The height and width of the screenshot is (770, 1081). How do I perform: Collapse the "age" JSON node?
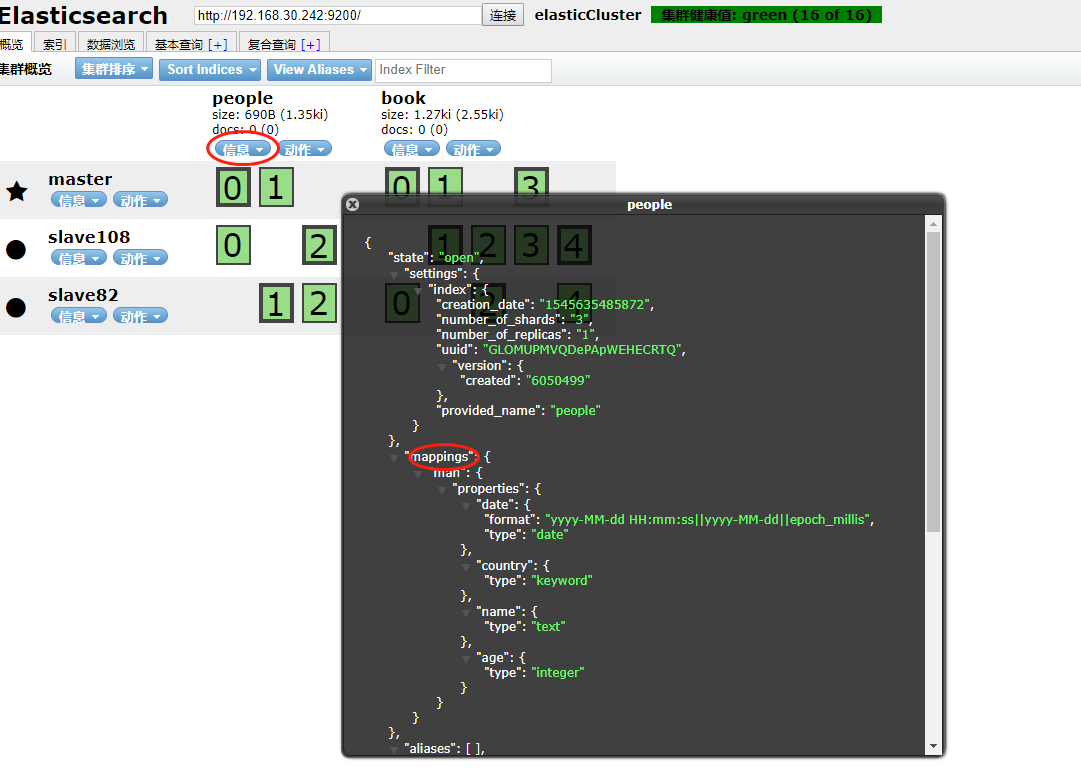(466, 658)
